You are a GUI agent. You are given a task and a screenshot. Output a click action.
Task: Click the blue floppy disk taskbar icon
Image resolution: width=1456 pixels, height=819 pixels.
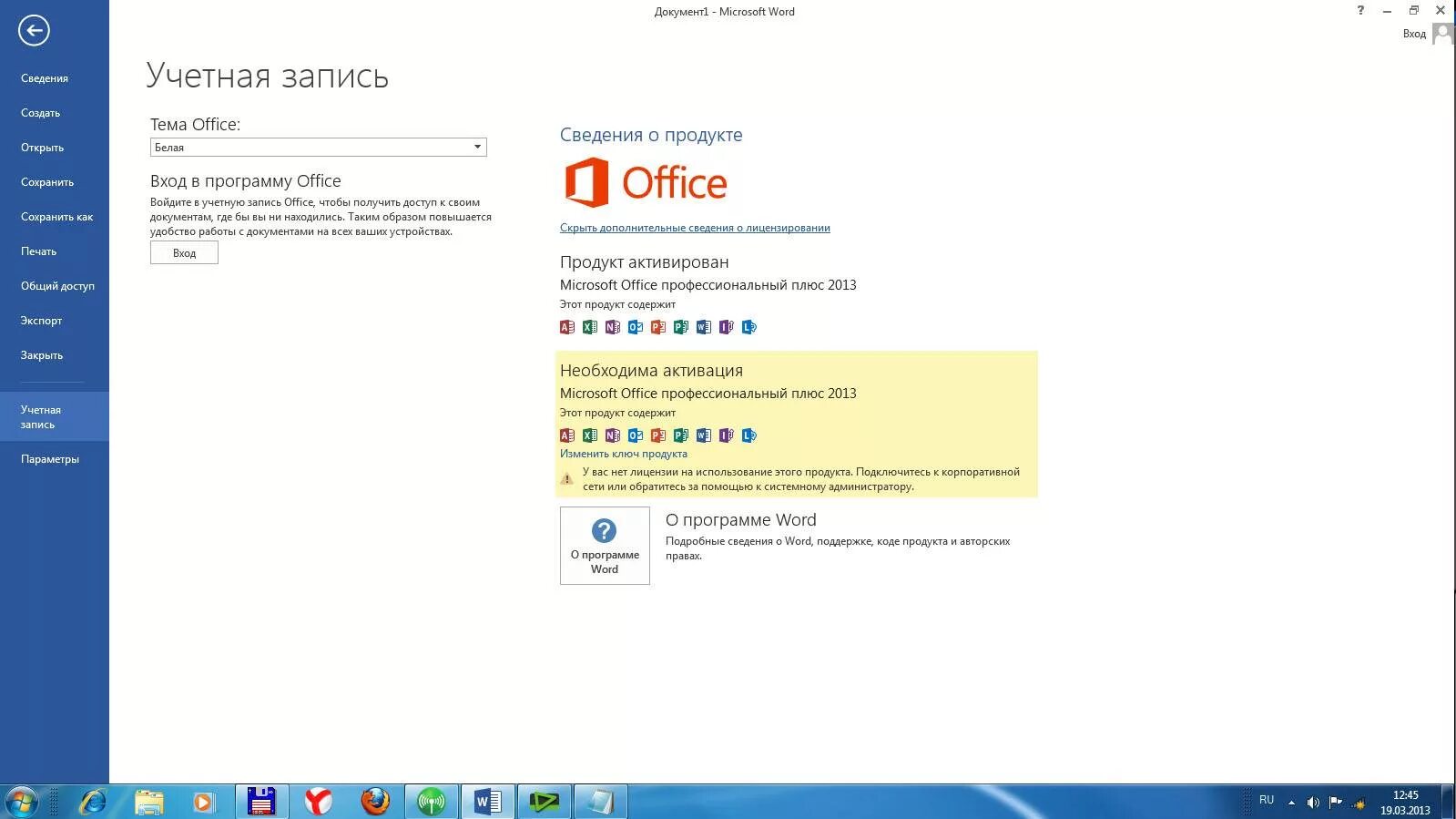click(262, 802)
